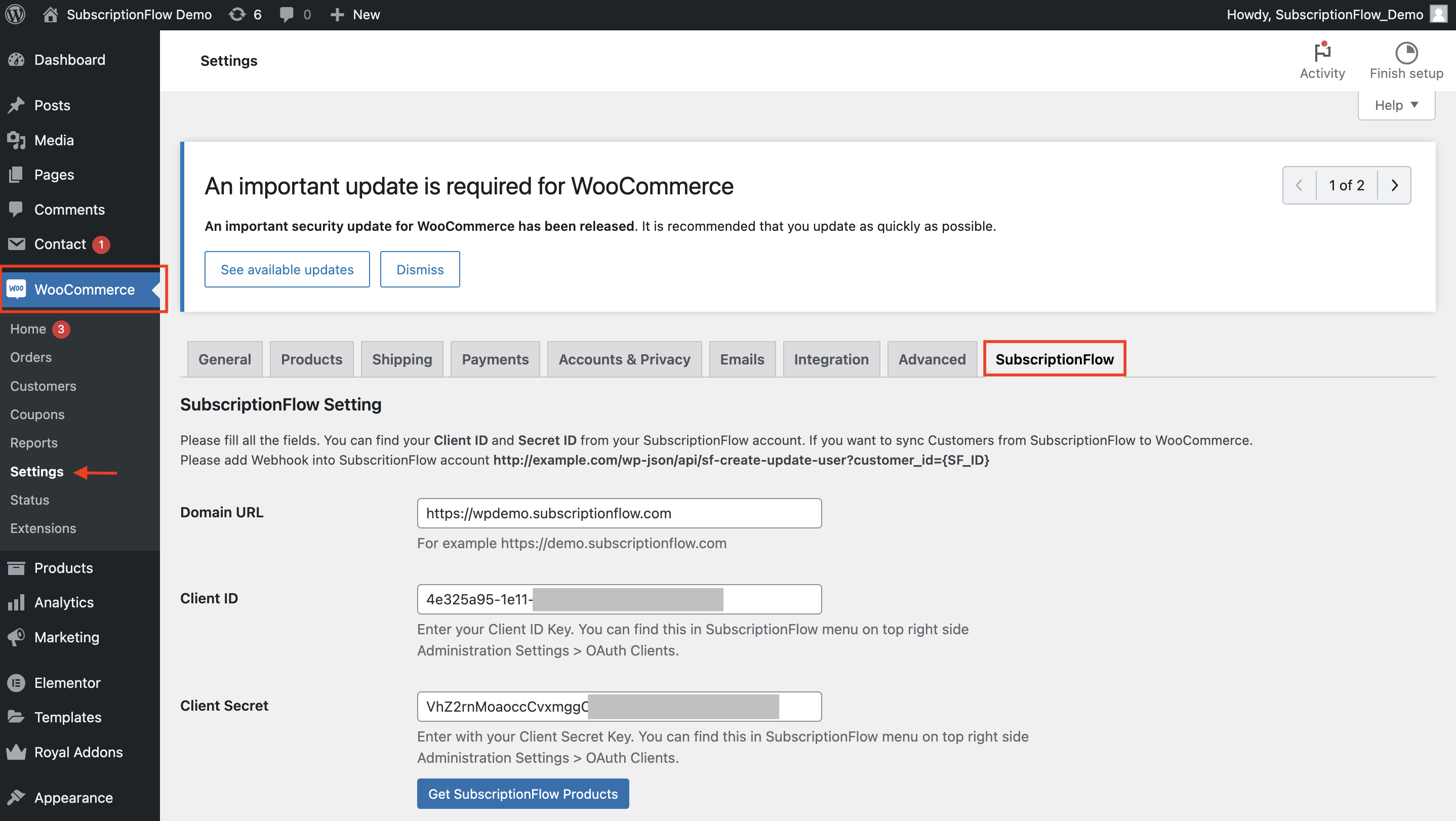Open the Marketing megaphone icon
The image size is (1456, 821).
click(16, 637)
